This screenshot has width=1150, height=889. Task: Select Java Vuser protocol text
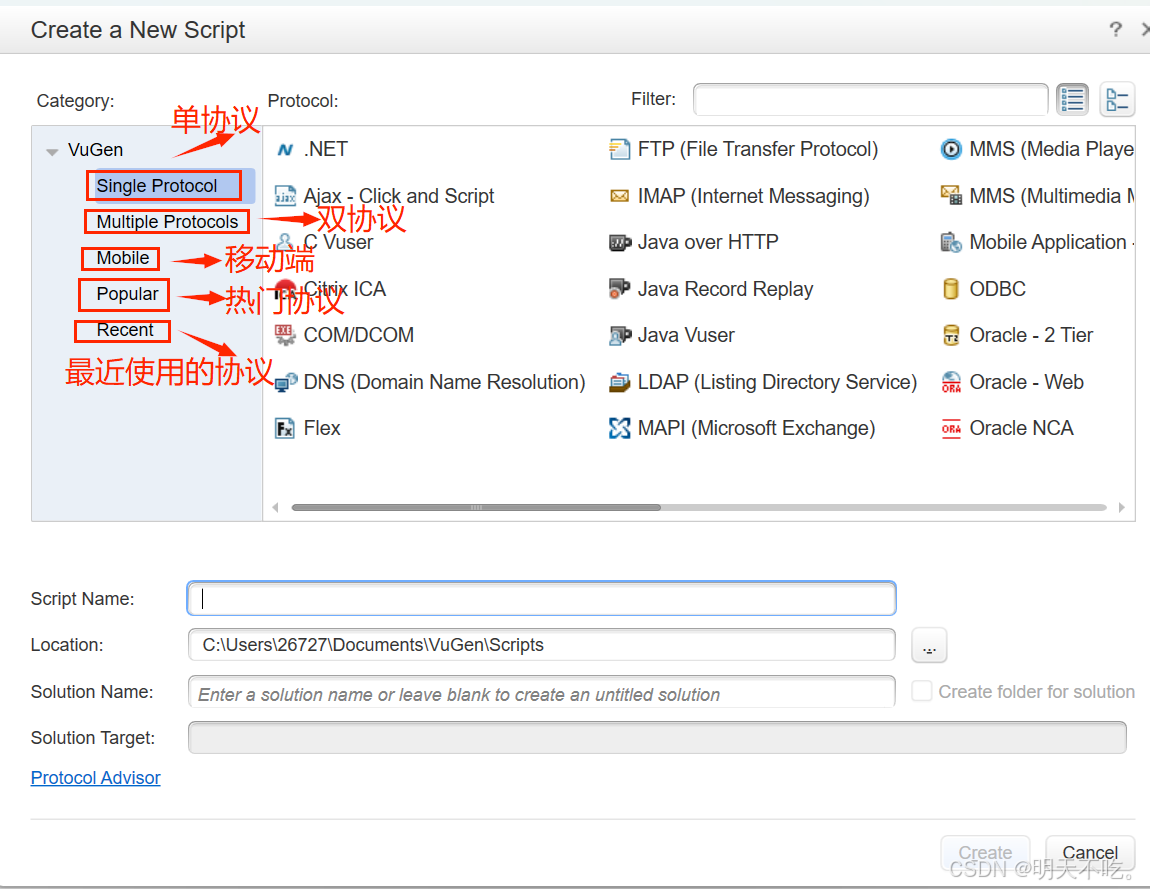[x=686, y=335]
